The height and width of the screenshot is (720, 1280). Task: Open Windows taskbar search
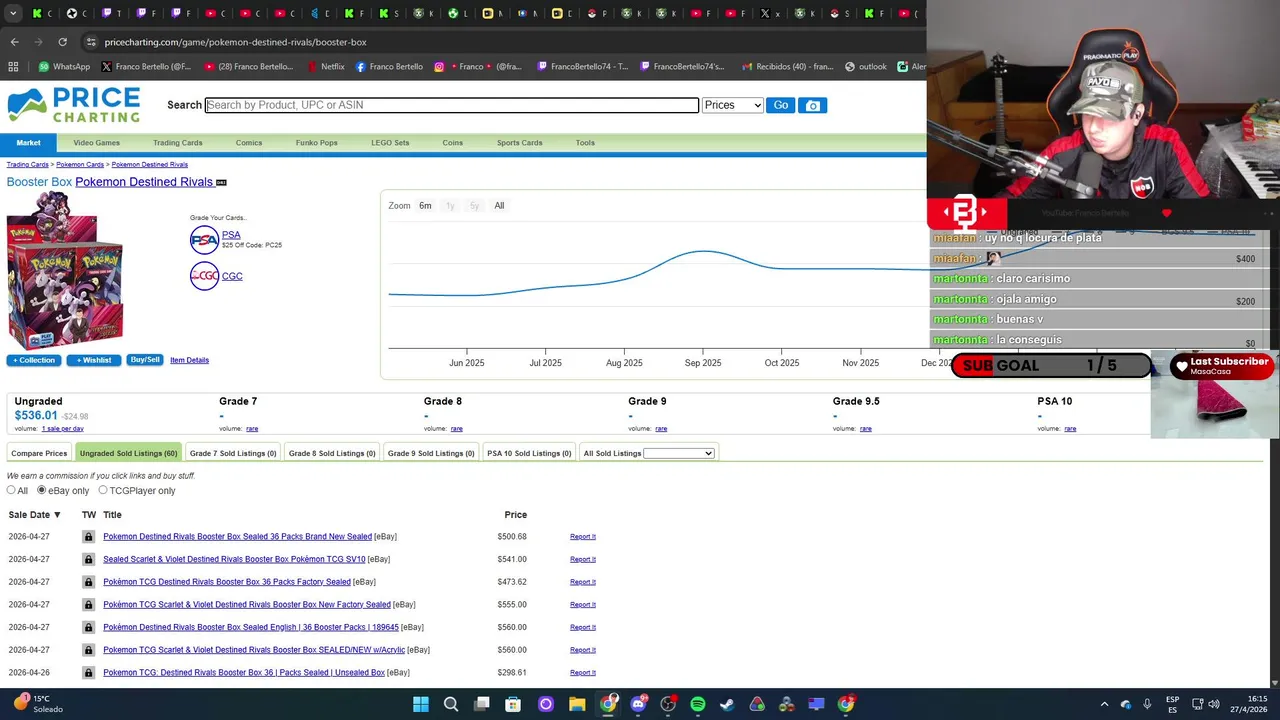(x=451, y=704)
